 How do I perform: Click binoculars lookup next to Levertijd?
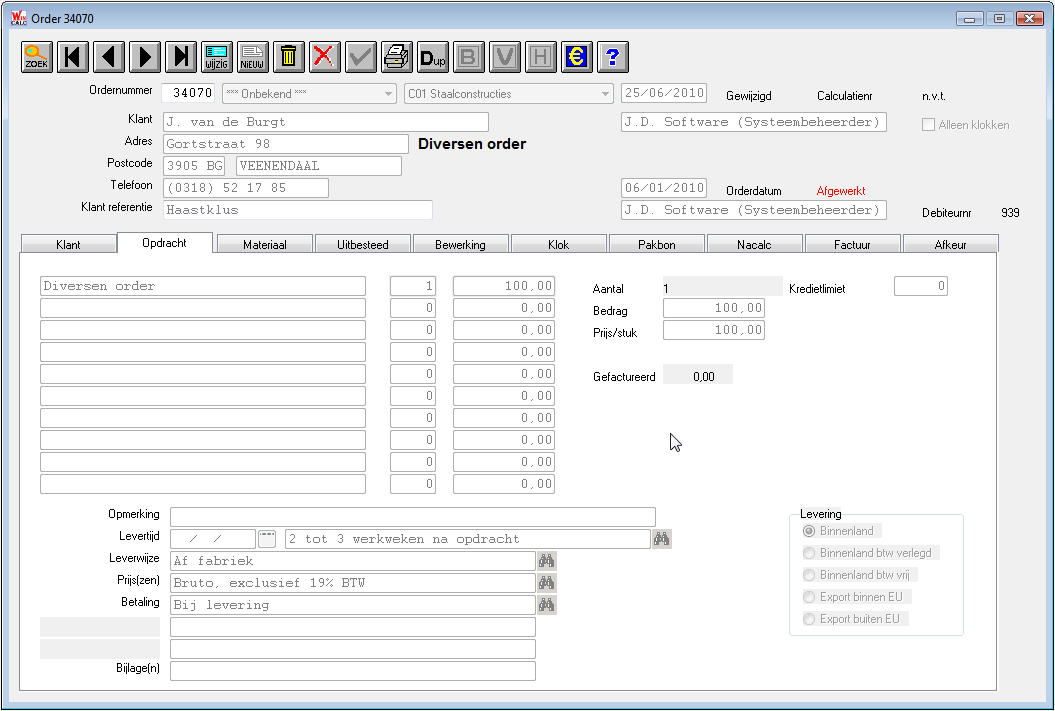tap(661, 539)
